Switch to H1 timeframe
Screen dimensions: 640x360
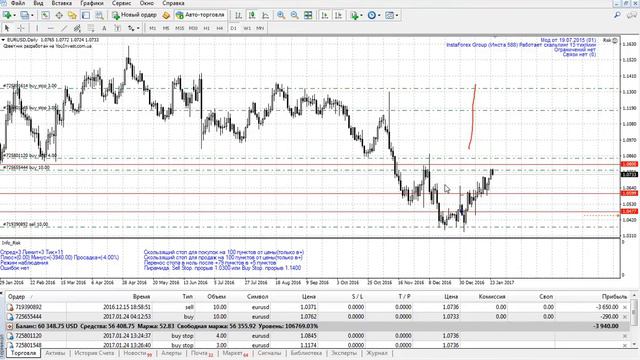[x=207, y=28]
